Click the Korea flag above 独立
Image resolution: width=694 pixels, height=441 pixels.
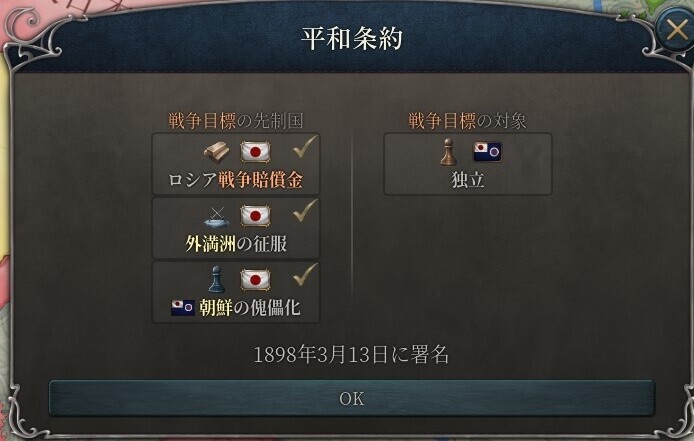point(487,151)
